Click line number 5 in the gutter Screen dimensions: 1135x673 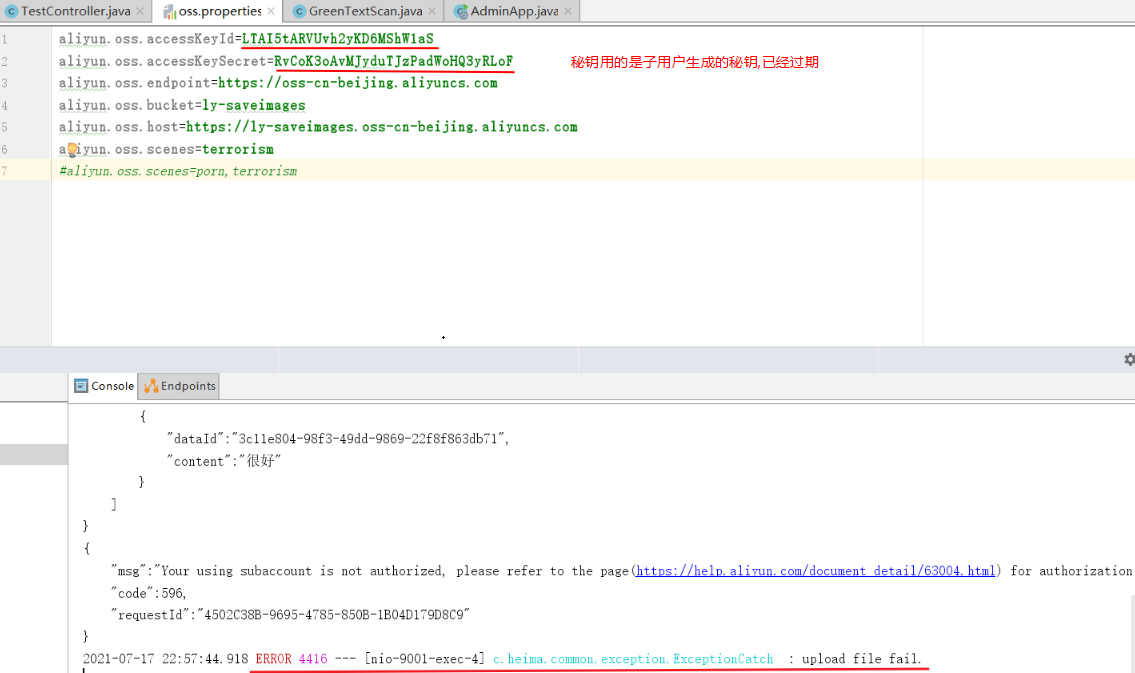(8, 127)
